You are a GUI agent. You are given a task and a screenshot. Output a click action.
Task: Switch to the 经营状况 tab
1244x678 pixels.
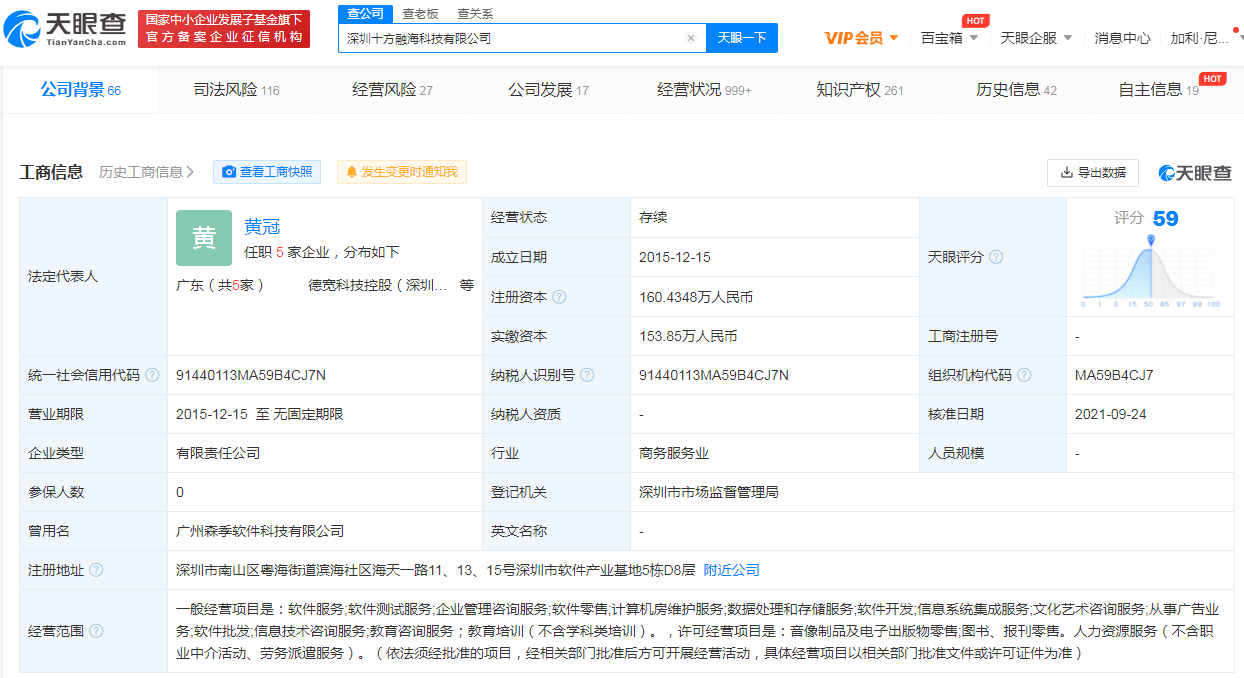click(x=704, y=90)
